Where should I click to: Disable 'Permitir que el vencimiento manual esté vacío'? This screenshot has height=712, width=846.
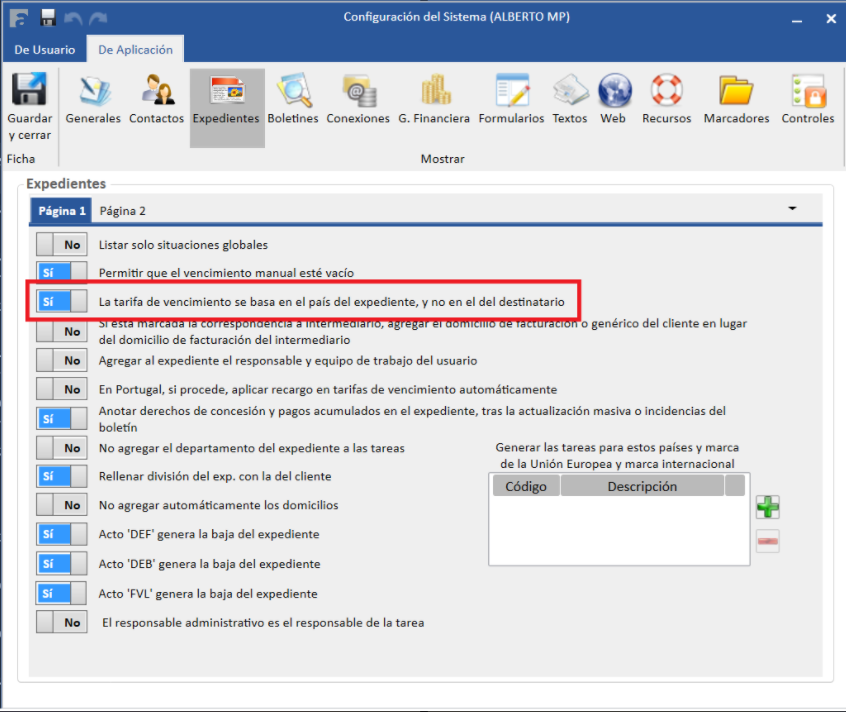(61, 272)
